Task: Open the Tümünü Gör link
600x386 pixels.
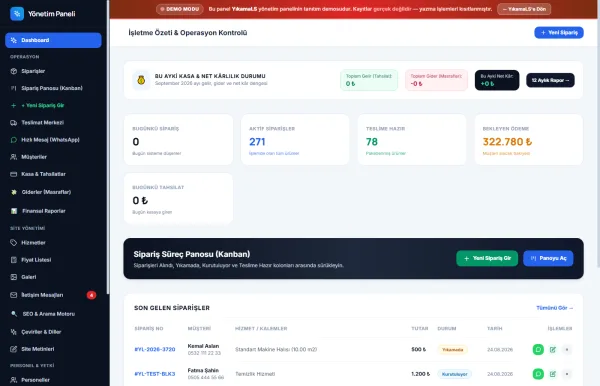Action: [554, 308]
